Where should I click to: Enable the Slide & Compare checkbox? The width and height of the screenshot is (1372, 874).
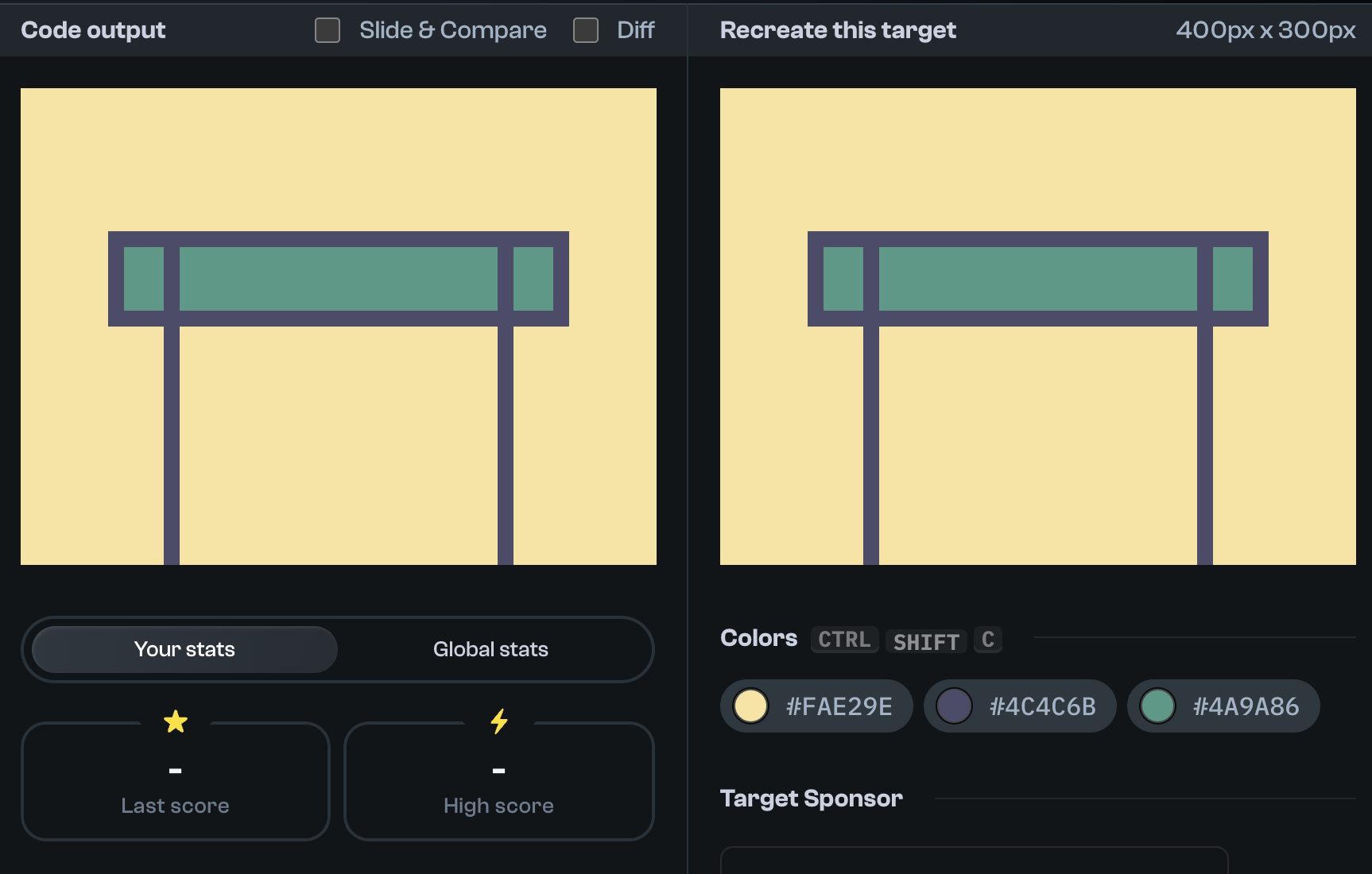[x=327, y=30]
